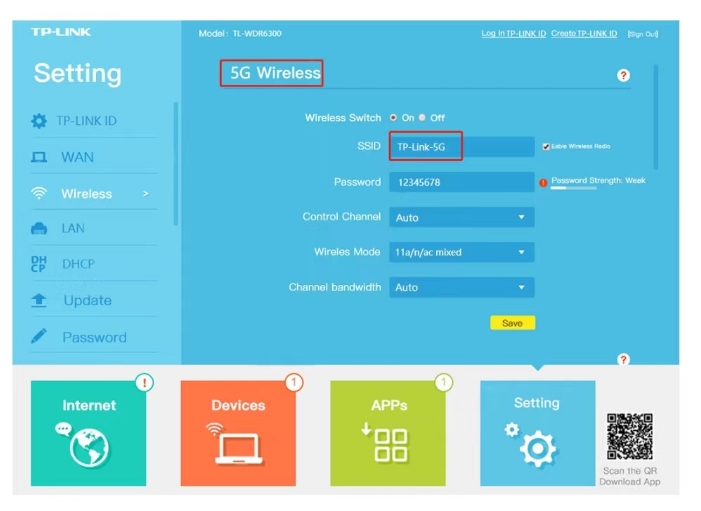Expand the Channel bandwidth dropdown
The width and height of the screenshot is (701, 511).
(462, 287)
